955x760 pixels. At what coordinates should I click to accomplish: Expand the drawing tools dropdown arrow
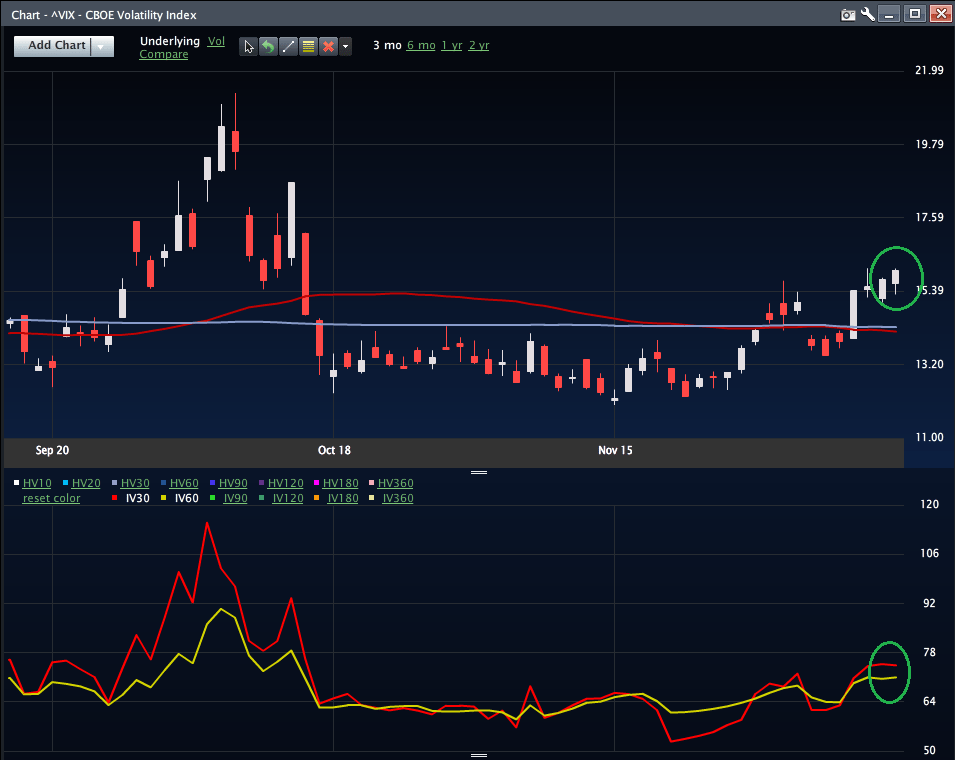pos(345,46)
